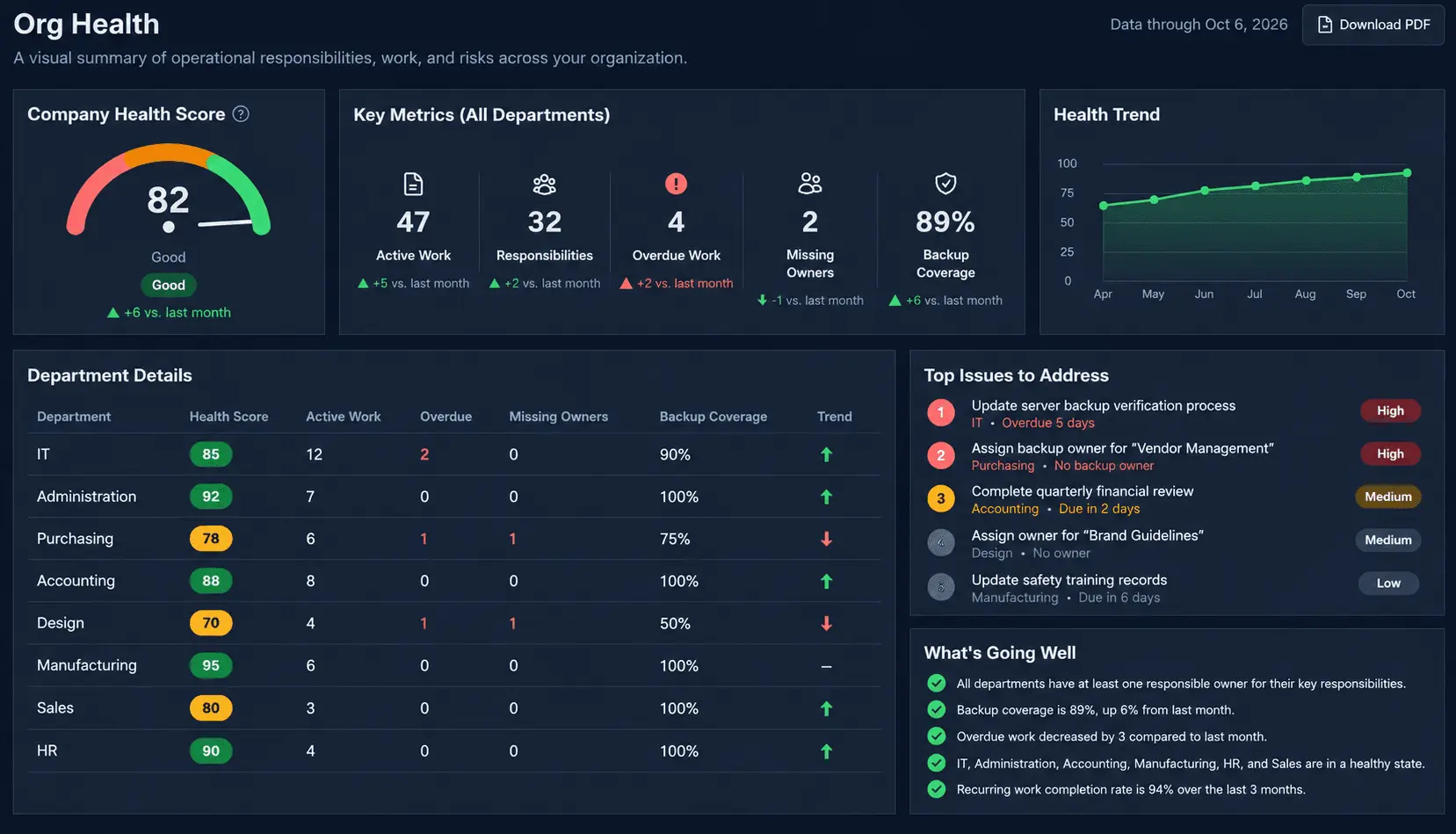Click the Sales row green trend arrow
This screenshot has height=834, width=1456.
point(826,708)
